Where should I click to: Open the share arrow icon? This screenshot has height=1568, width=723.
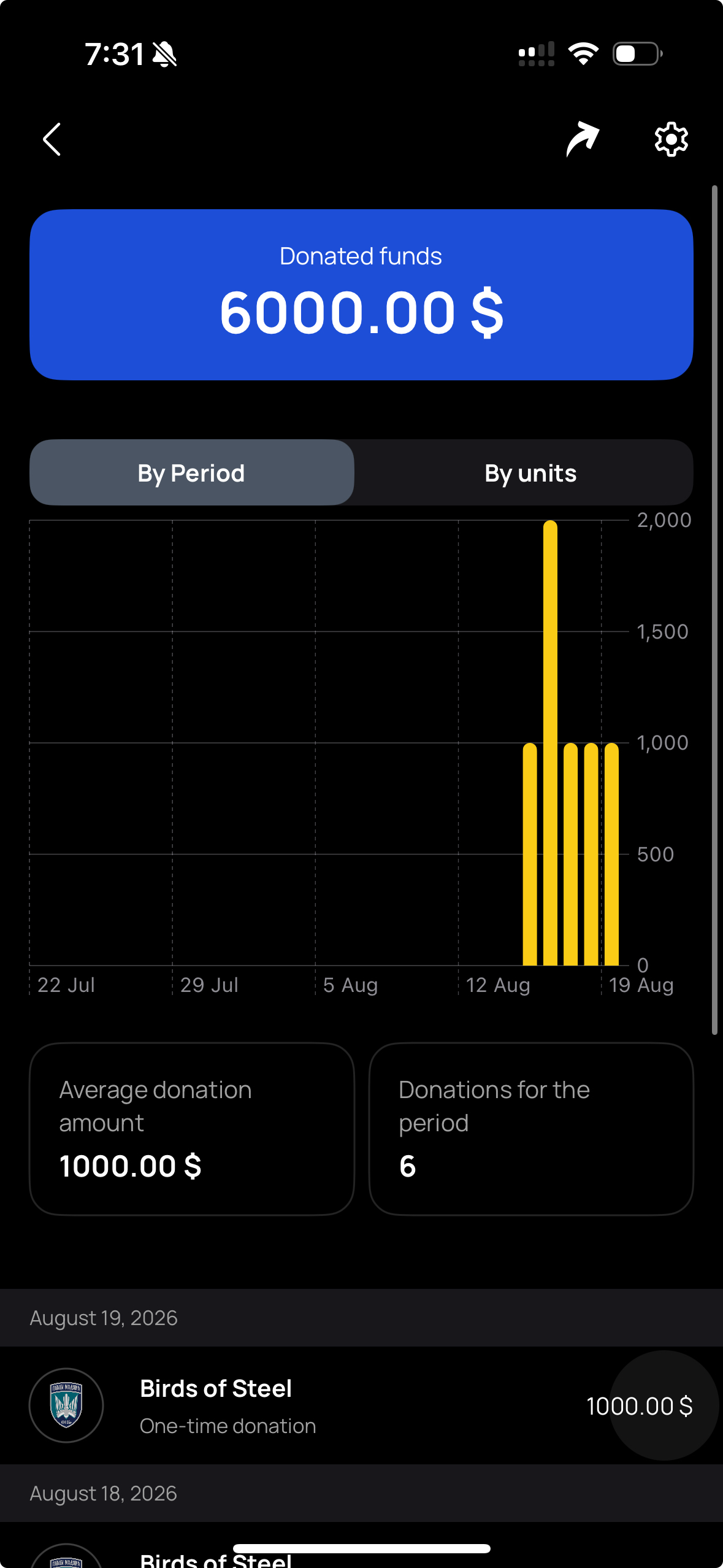point(582,139)
